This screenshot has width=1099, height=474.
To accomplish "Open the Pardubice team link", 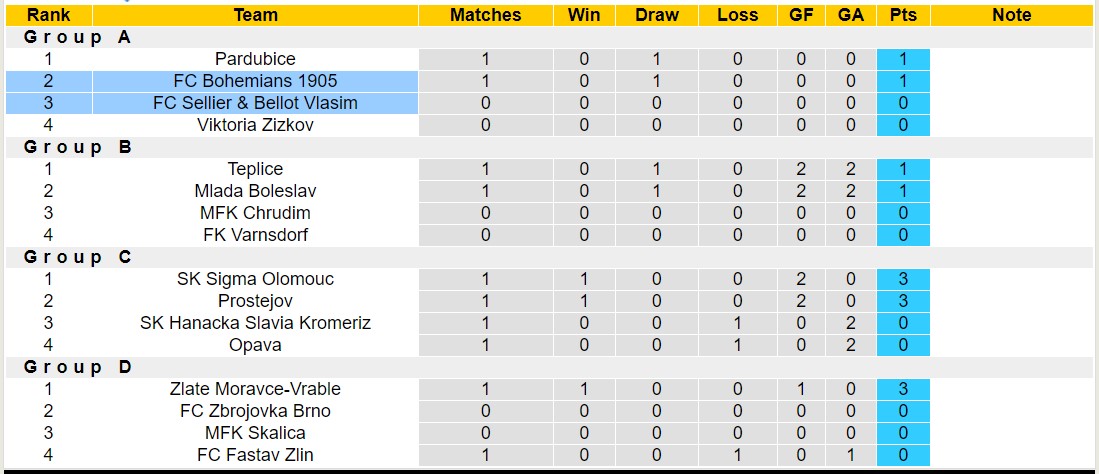I will (255, 59).
